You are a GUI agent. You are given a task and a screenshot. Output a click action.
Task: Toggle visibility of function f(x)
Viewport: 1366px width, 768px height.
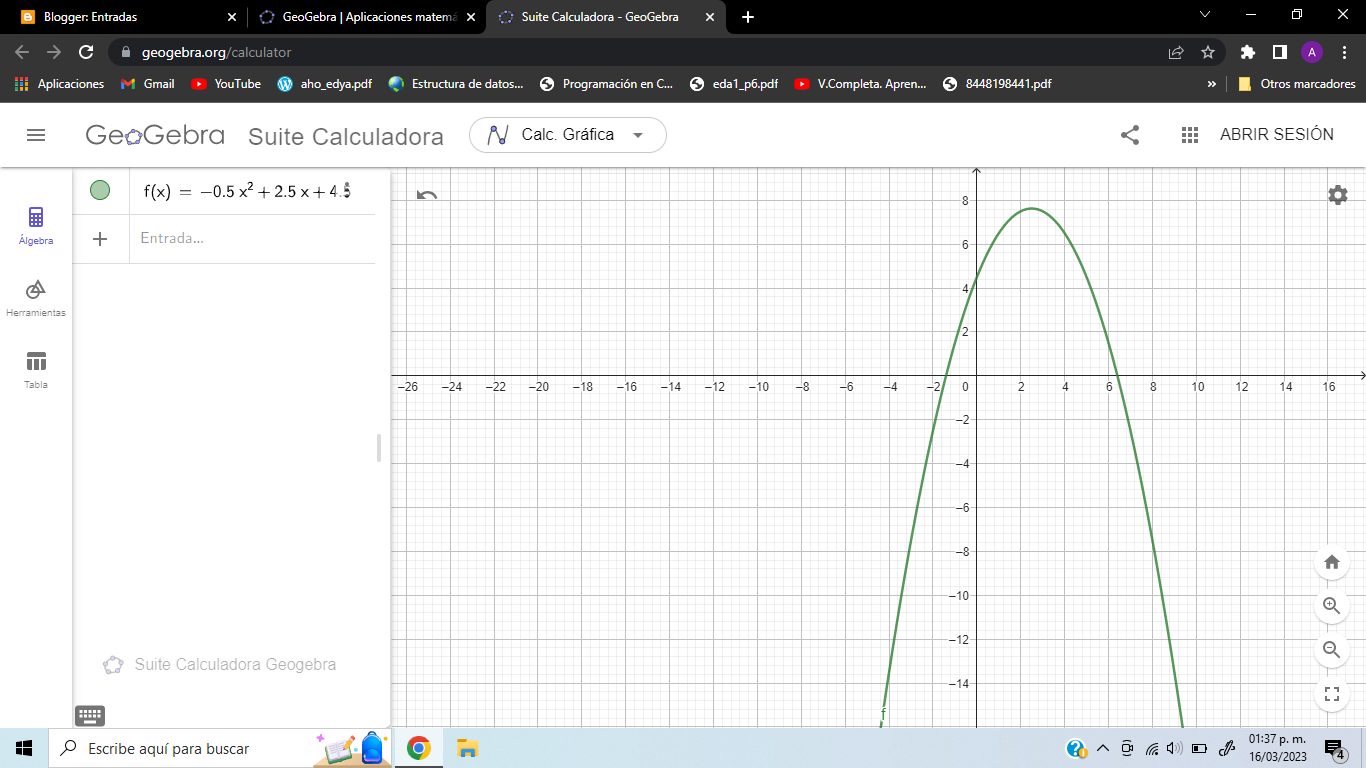pyautogui.click(x=100, y=190)
